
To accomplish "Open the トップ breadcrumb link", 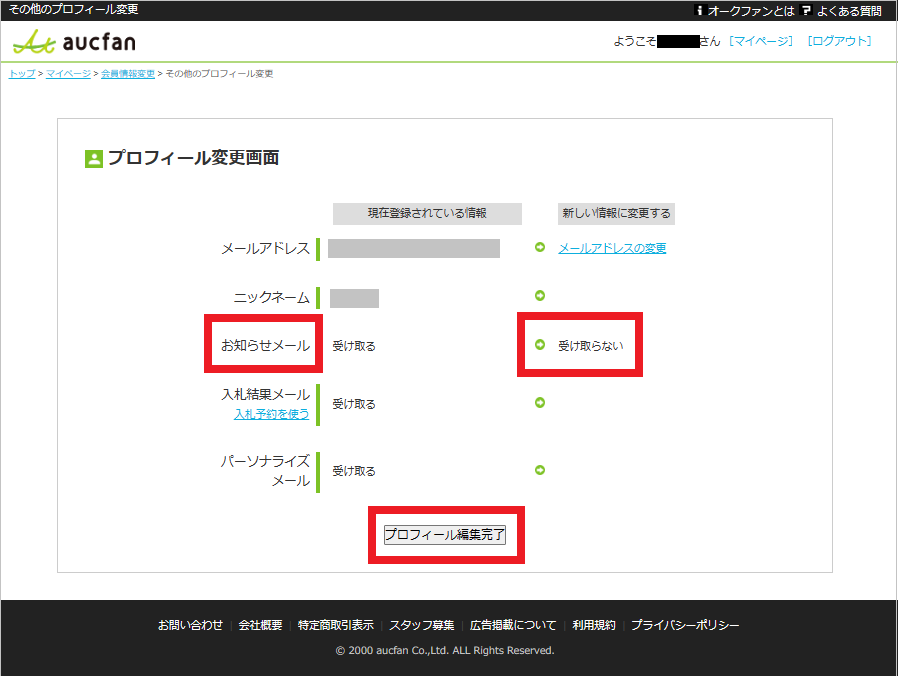I will [x=22, y=74].
